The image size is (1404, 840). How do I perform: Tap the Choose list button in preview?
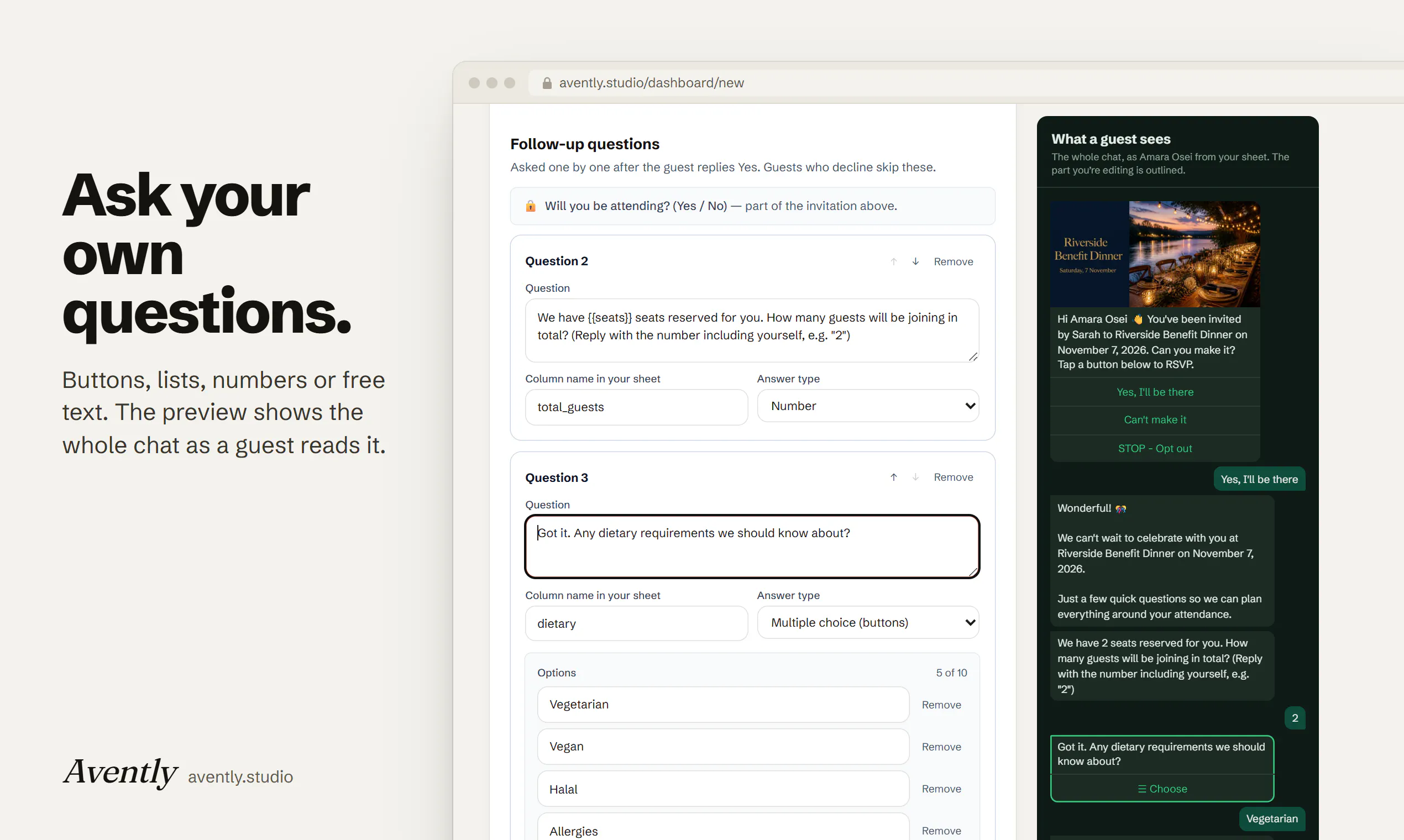1162,789
